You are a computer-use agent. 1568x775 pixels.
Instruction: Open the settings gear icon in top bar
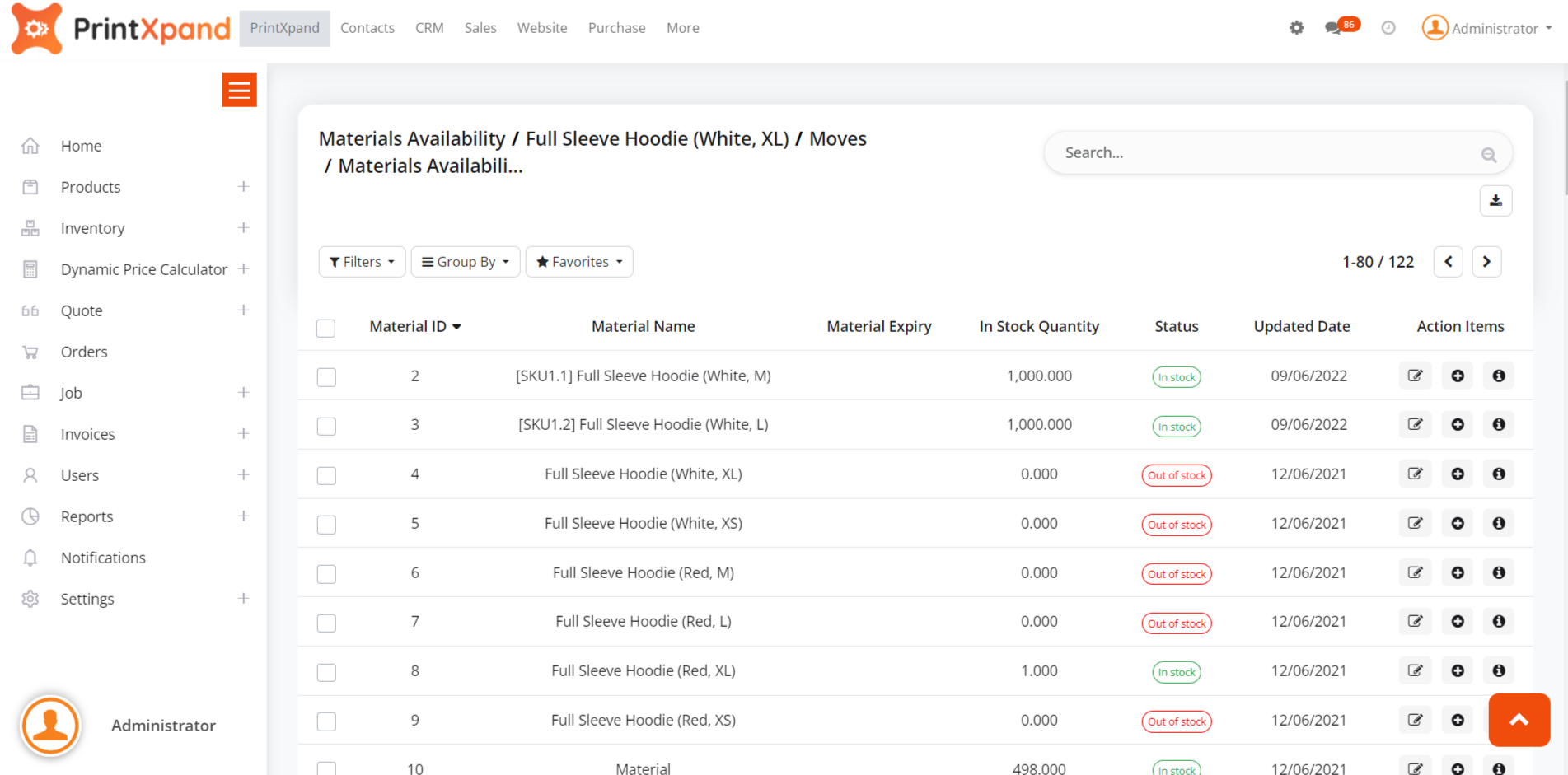(x=1296, y=28)
